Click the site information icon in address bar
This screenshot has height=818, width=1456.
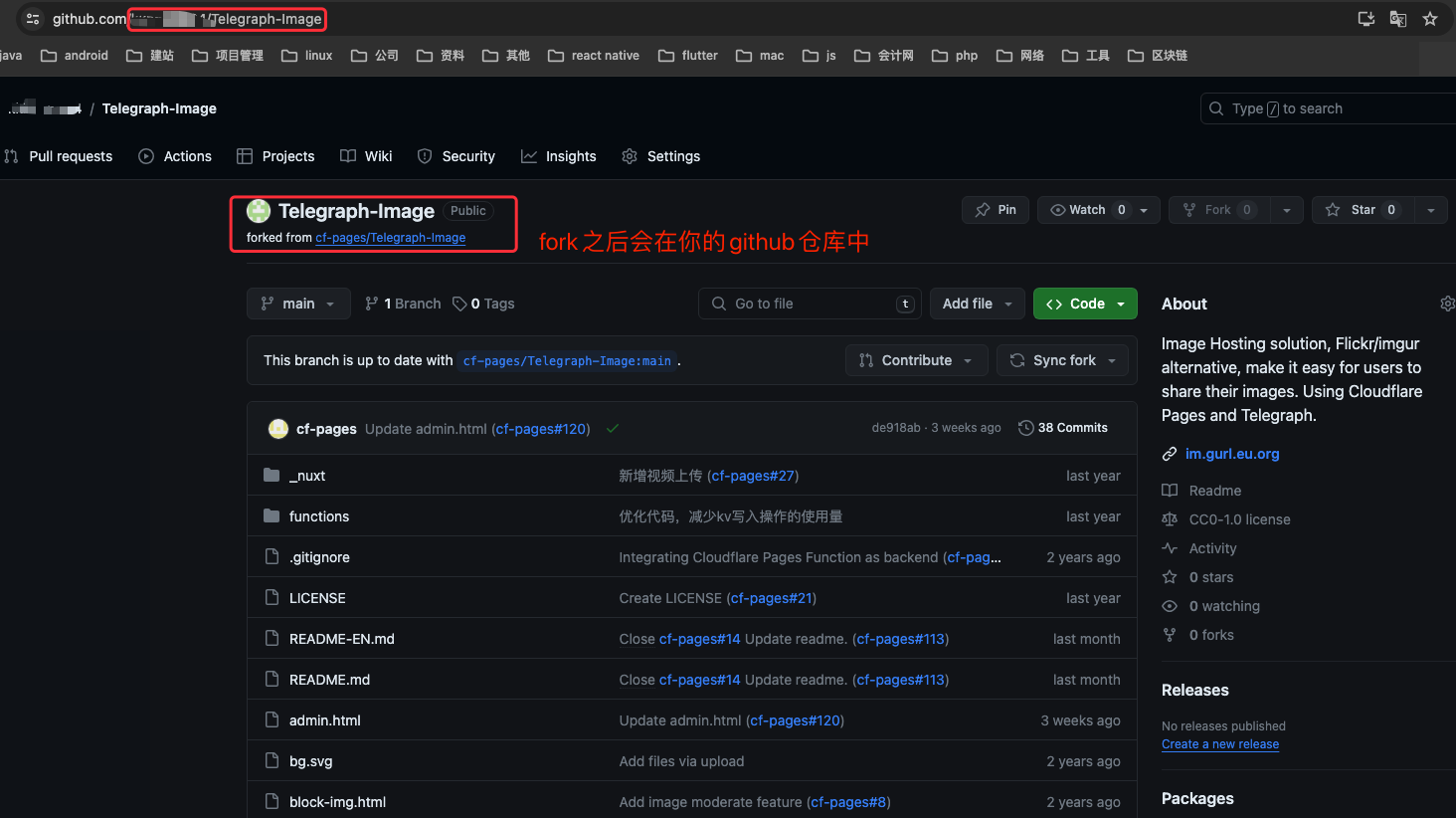coord(33,19)
